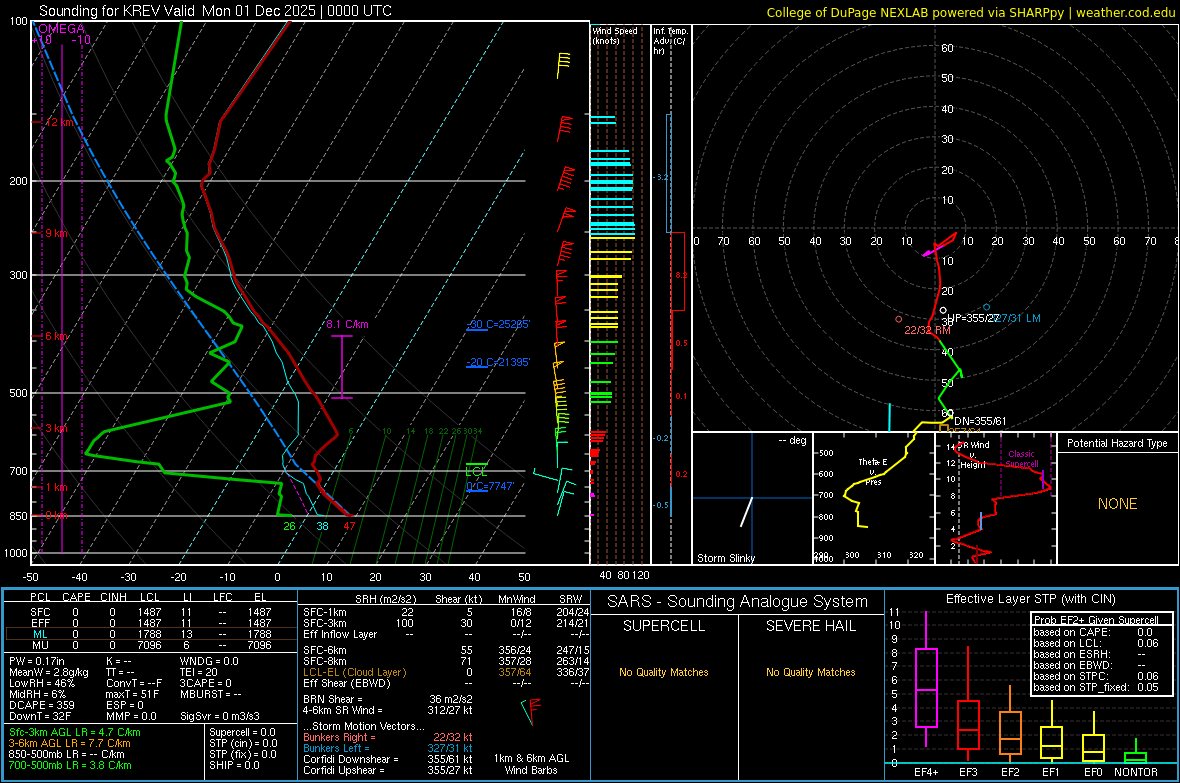Click the Bunkers Left = 327/31 kt entry
The image size is (1180, 783).
point(388,748)
